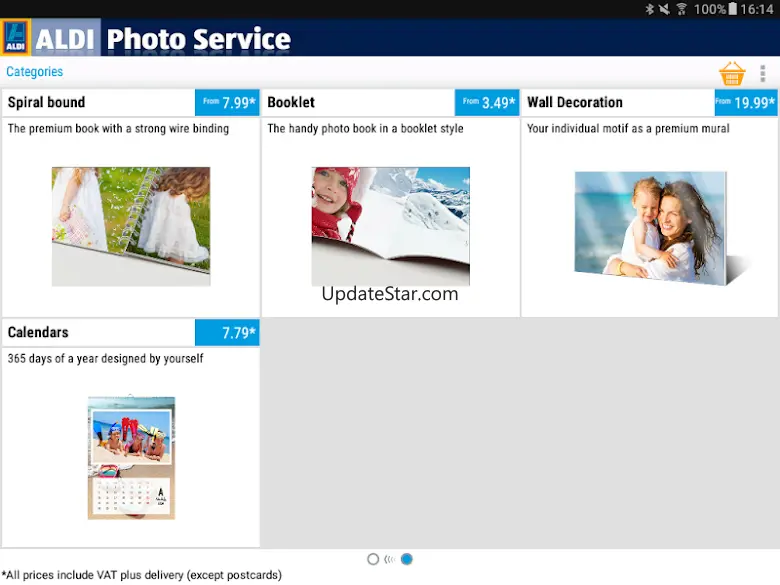Click the Wi-Fi status icon
This screenshot has height=585, width=780.
(x=682, y=9)
